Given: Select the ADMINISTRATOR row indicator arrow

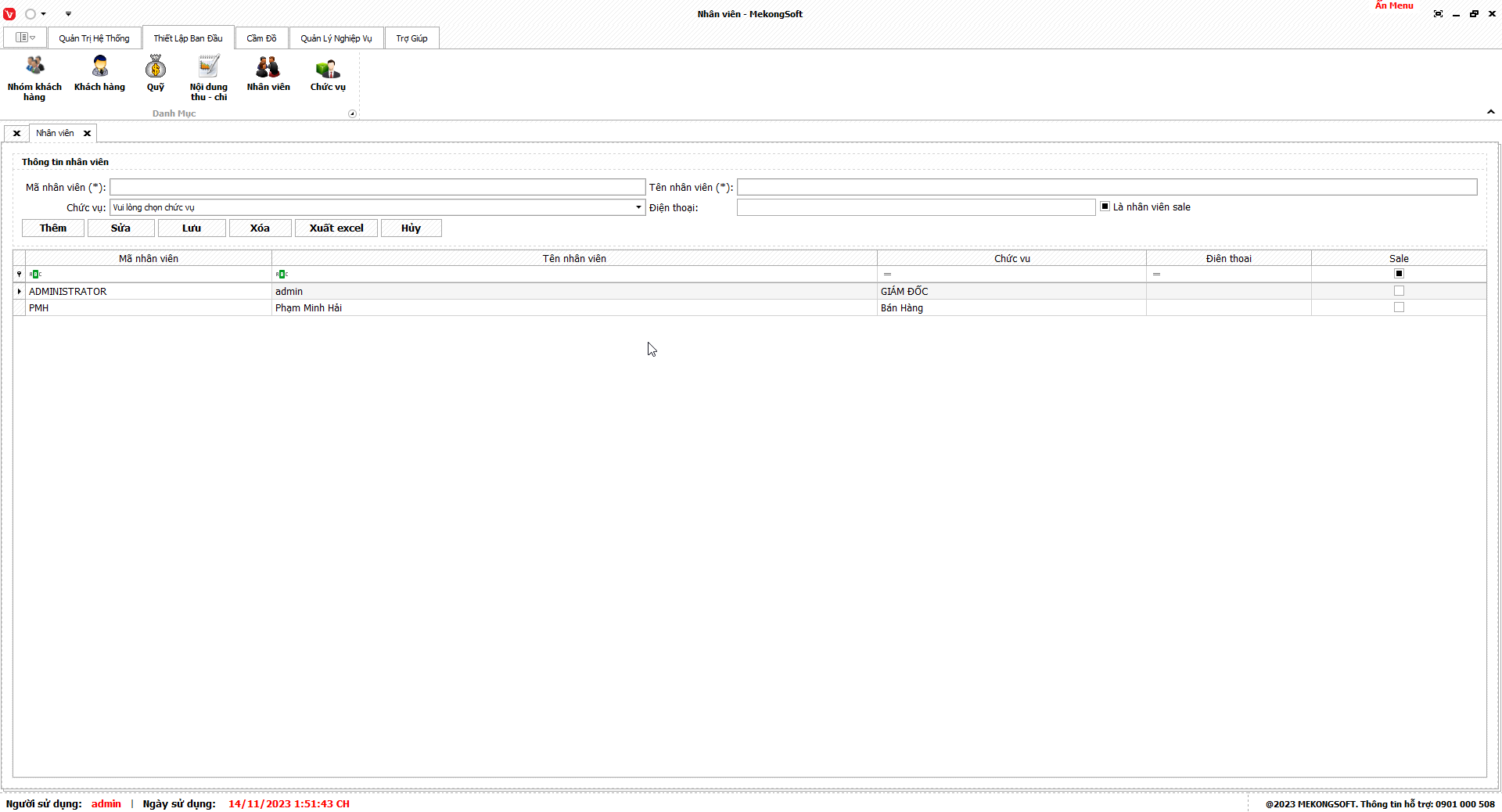Looking at the screenshot, I should tap(19, 291).
